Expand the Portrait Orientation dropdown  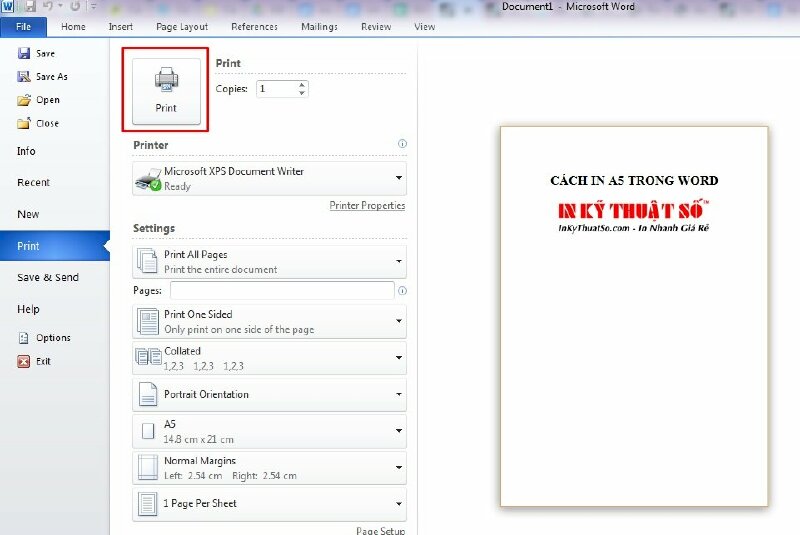tap(269, 394)
